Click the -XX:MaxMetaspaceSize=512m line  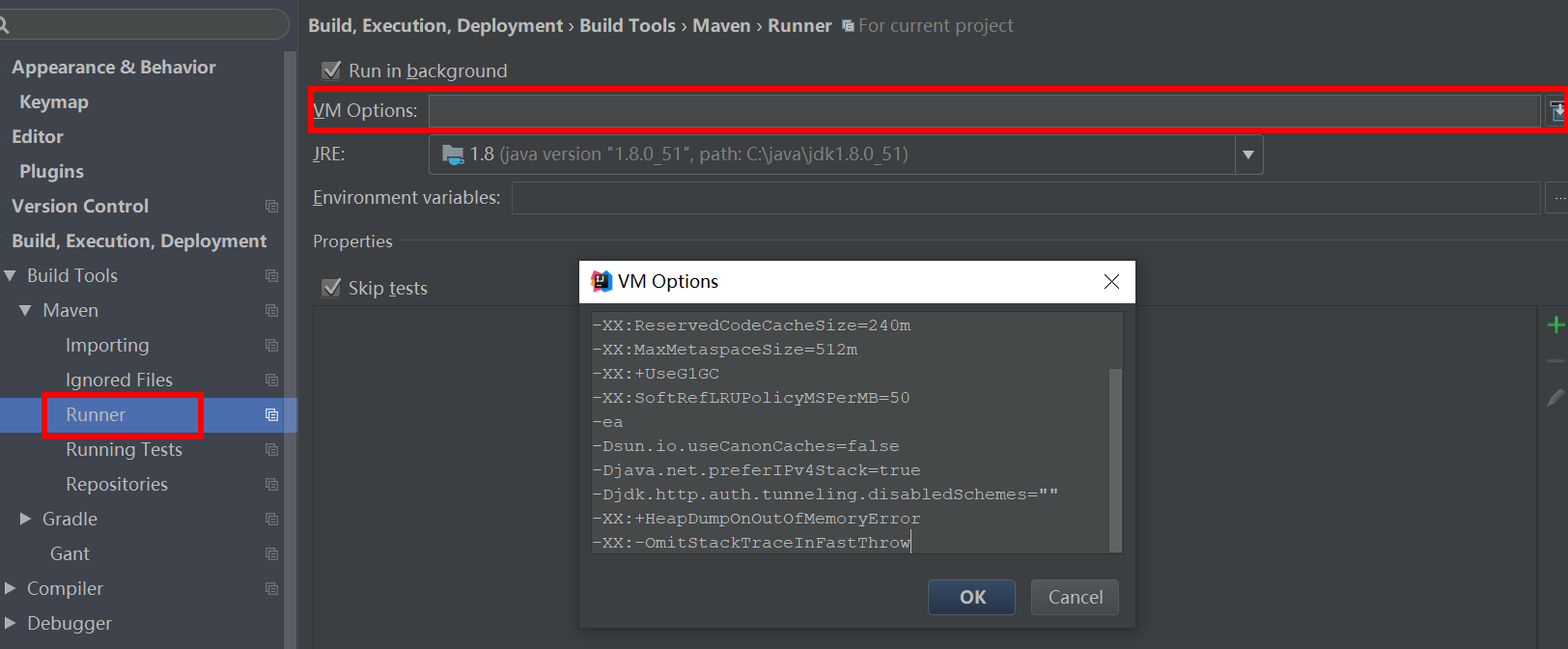(x=725, y=350)
